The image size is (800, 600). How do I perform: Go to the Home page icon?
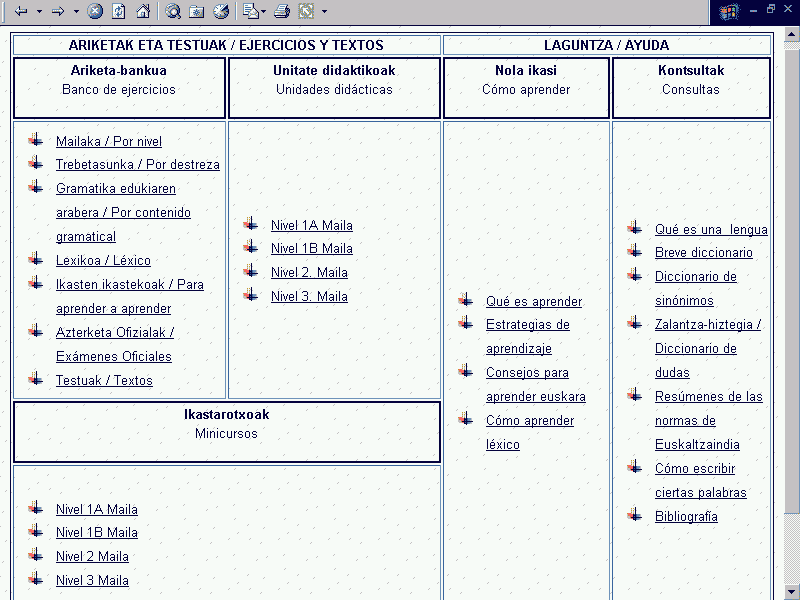(143, 11)
